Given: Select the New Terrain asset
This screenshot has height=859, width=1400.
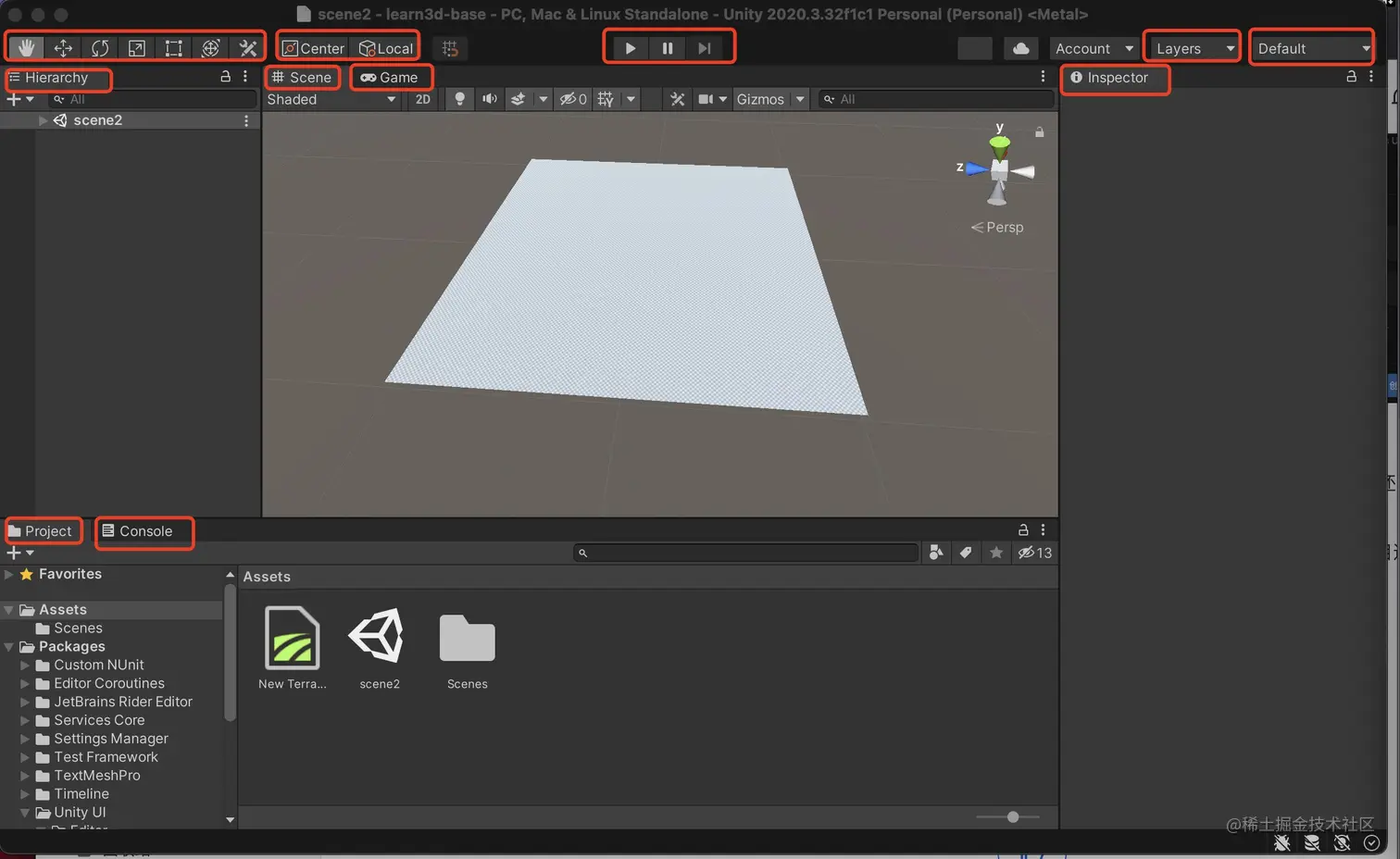Looking at the screenshot, I should pyautogui.click(x=293, y=648).
